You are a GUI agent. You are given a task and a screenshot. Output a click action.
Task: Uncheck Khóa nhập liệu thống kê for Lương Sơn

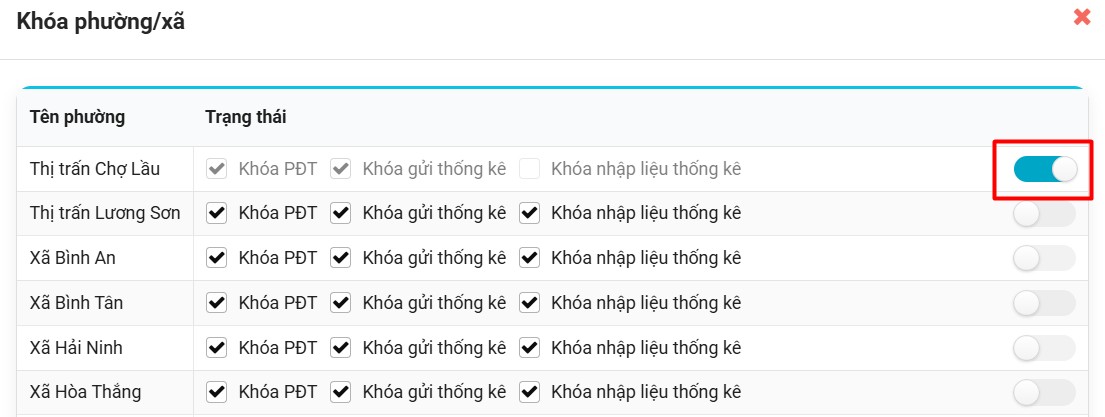click(x=530, y=213)
